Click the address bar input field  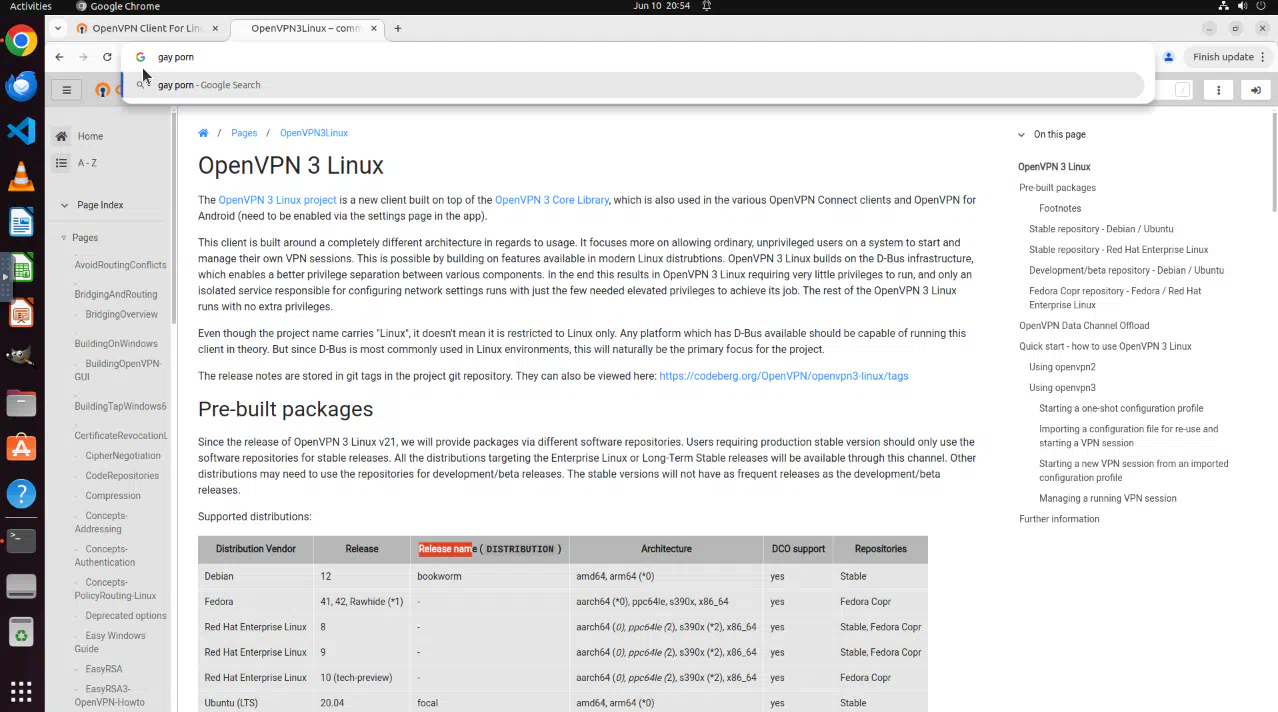640,57
